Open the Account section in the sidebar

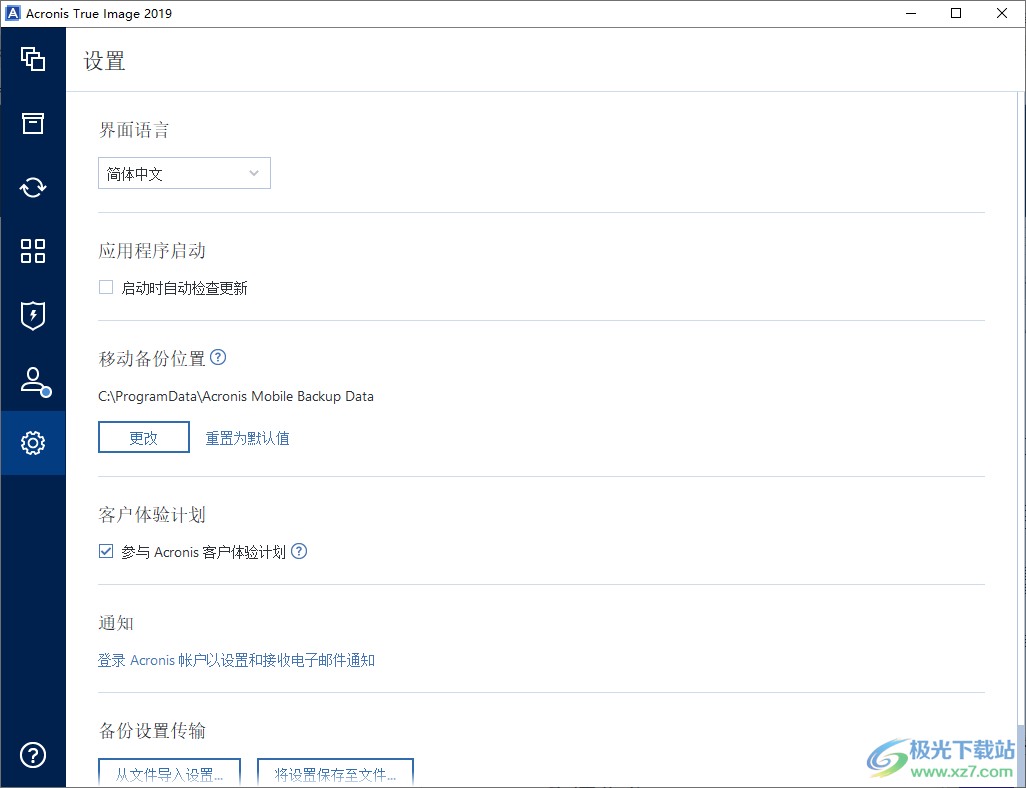(x=35, y=382)
